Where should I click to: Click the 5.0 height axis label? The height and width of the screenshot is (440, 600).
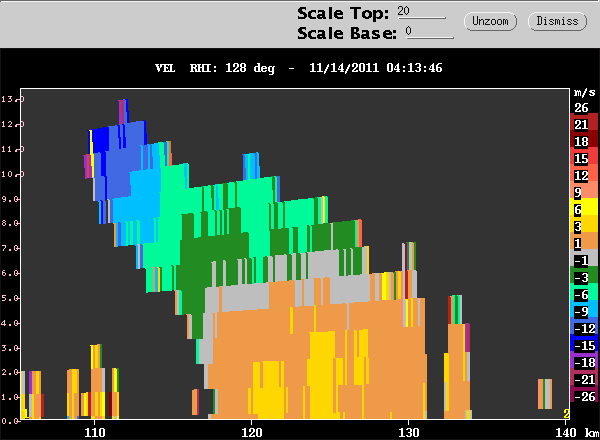(x=10, y=298)
